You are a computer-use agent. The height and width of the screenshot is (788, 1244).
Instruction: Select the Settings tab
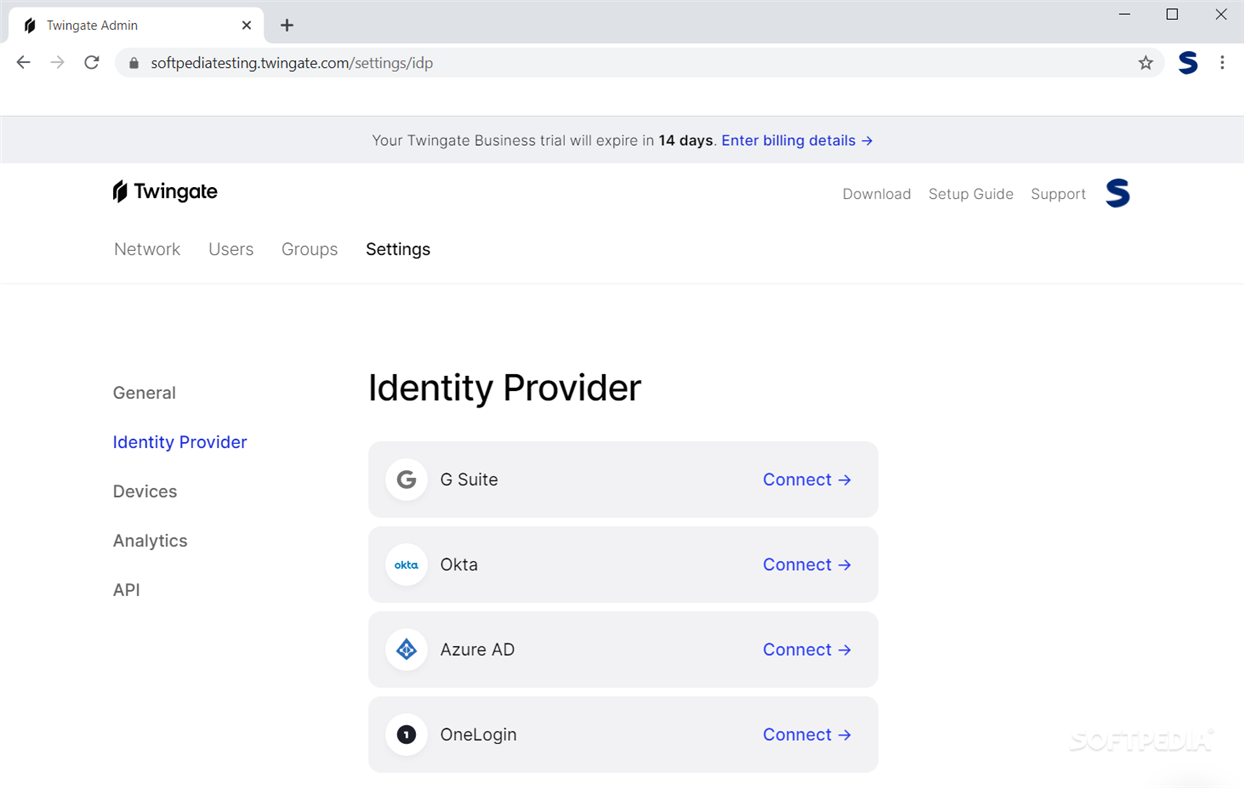point(398,249)
